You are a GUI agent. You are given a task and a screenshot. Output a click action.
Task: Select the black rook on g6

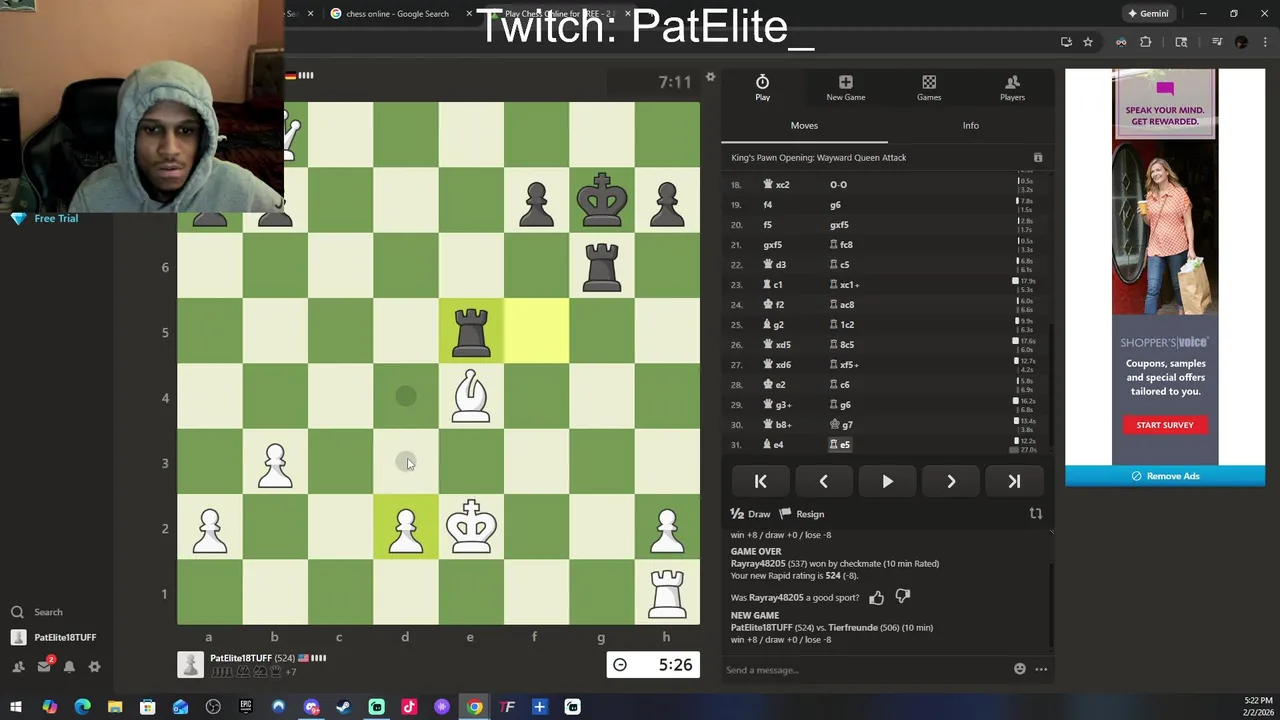pos(602,266)
